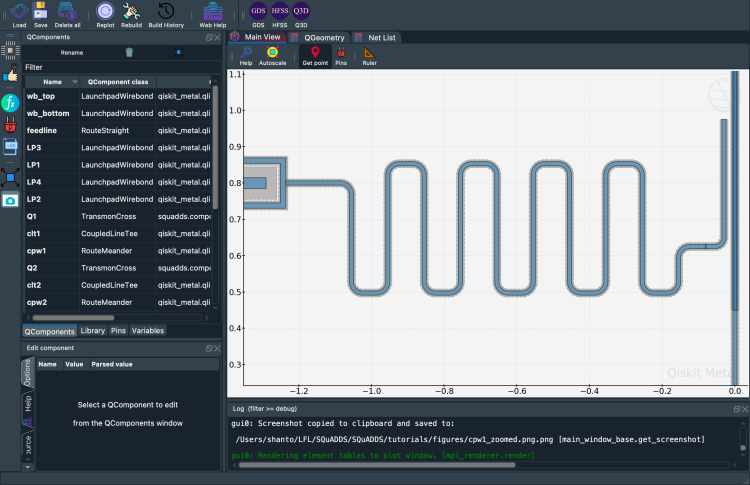Image resolution: width=750 pixels, height=485 pixels.
Task: Float the QComponents panel
Action: (x=209, y=37)
